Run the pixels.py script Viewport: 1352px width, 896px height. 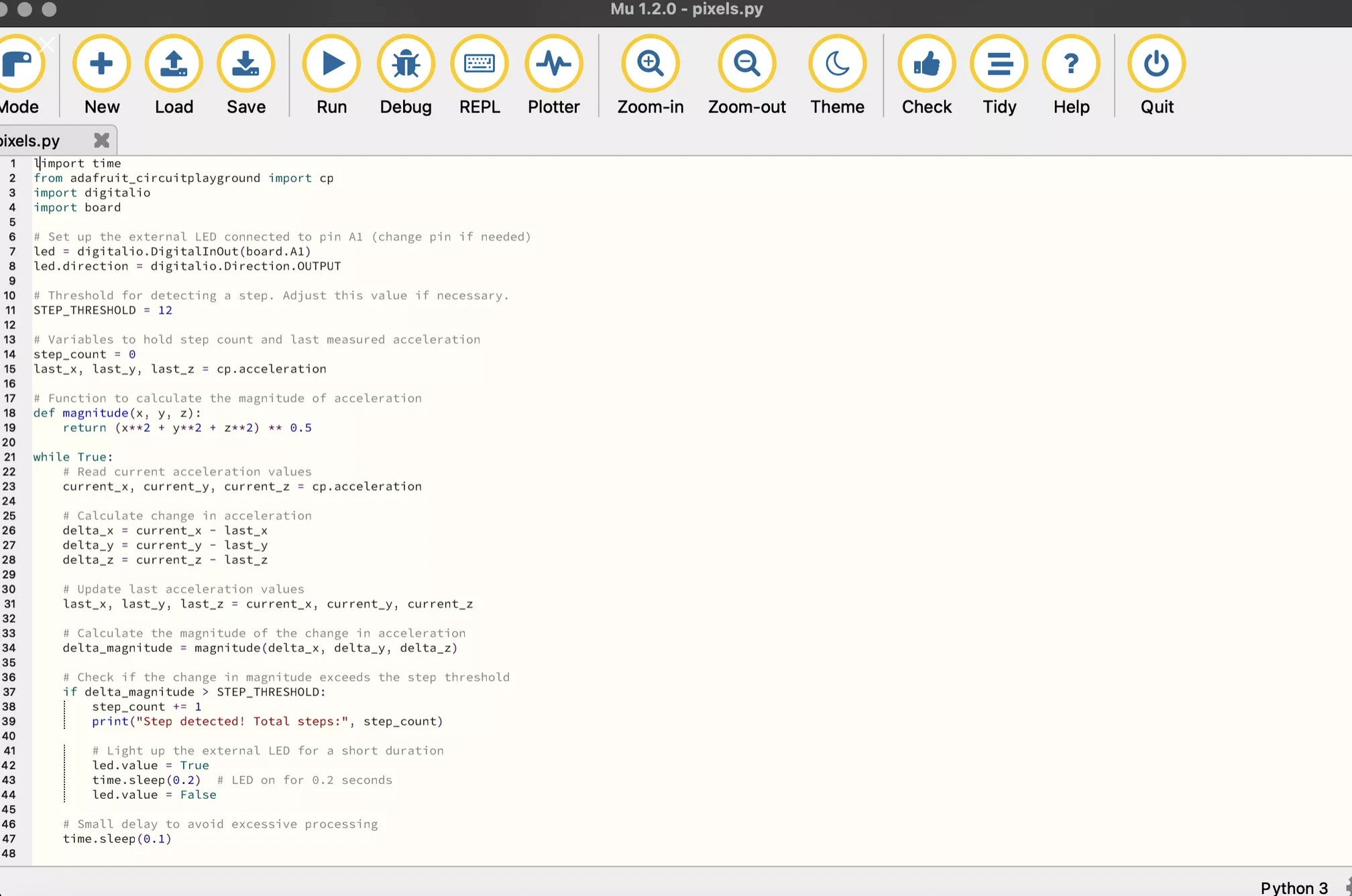point(331,75)
